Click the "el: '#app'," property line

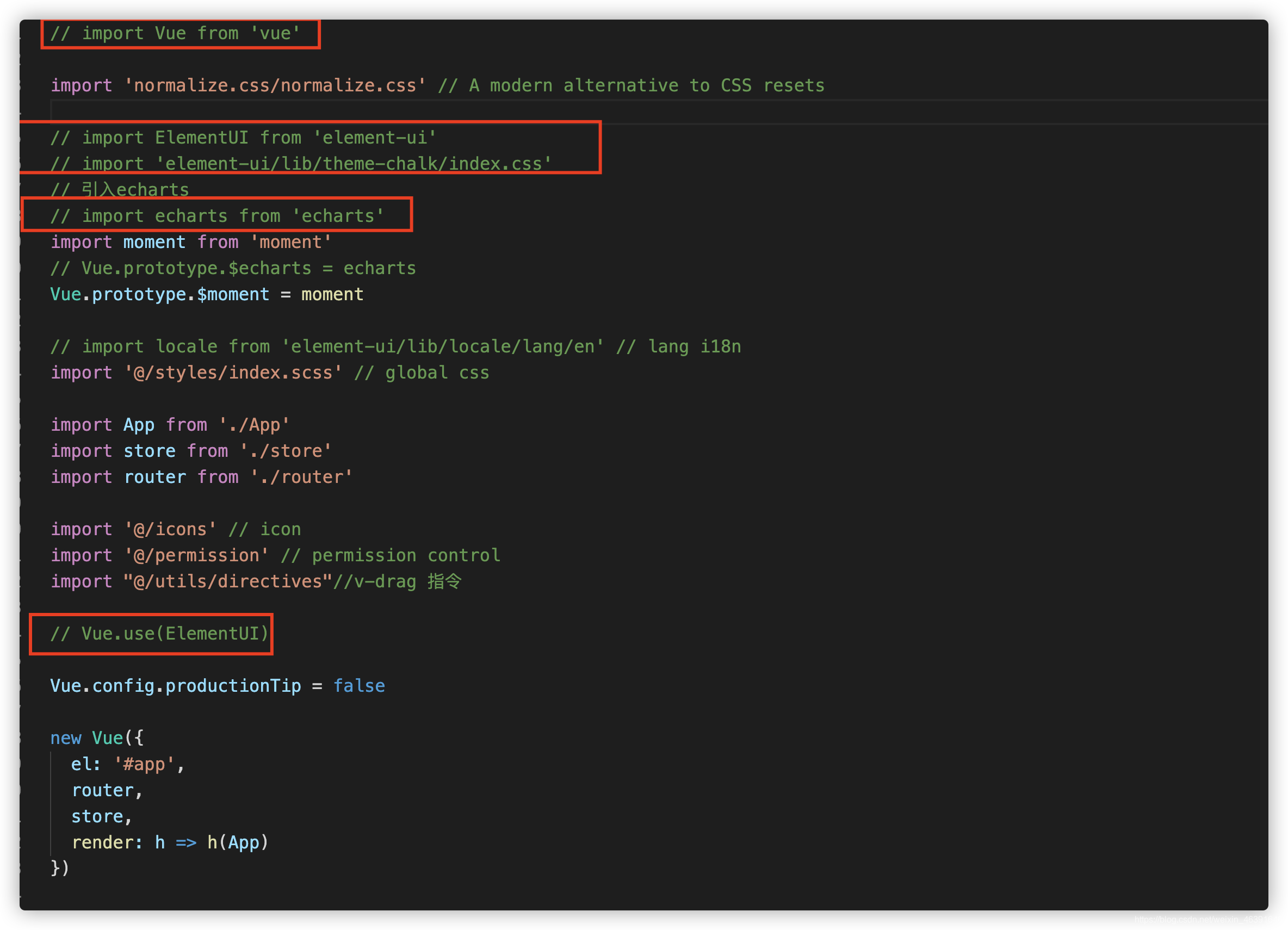click(x=128, y=765)
